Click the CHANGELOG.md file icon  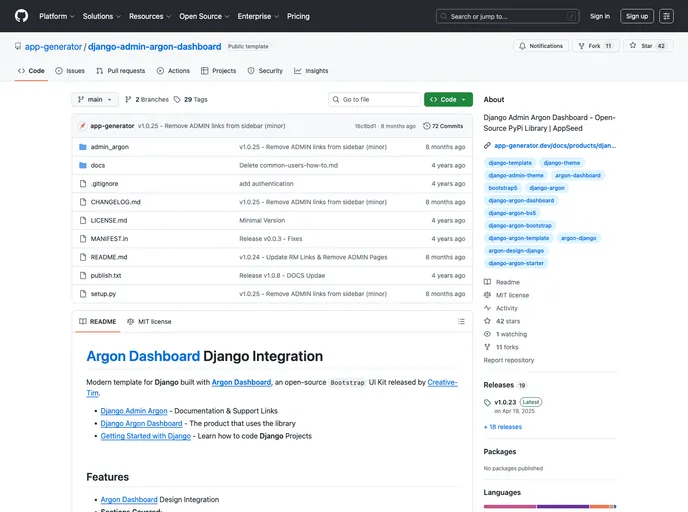point(82,202)
